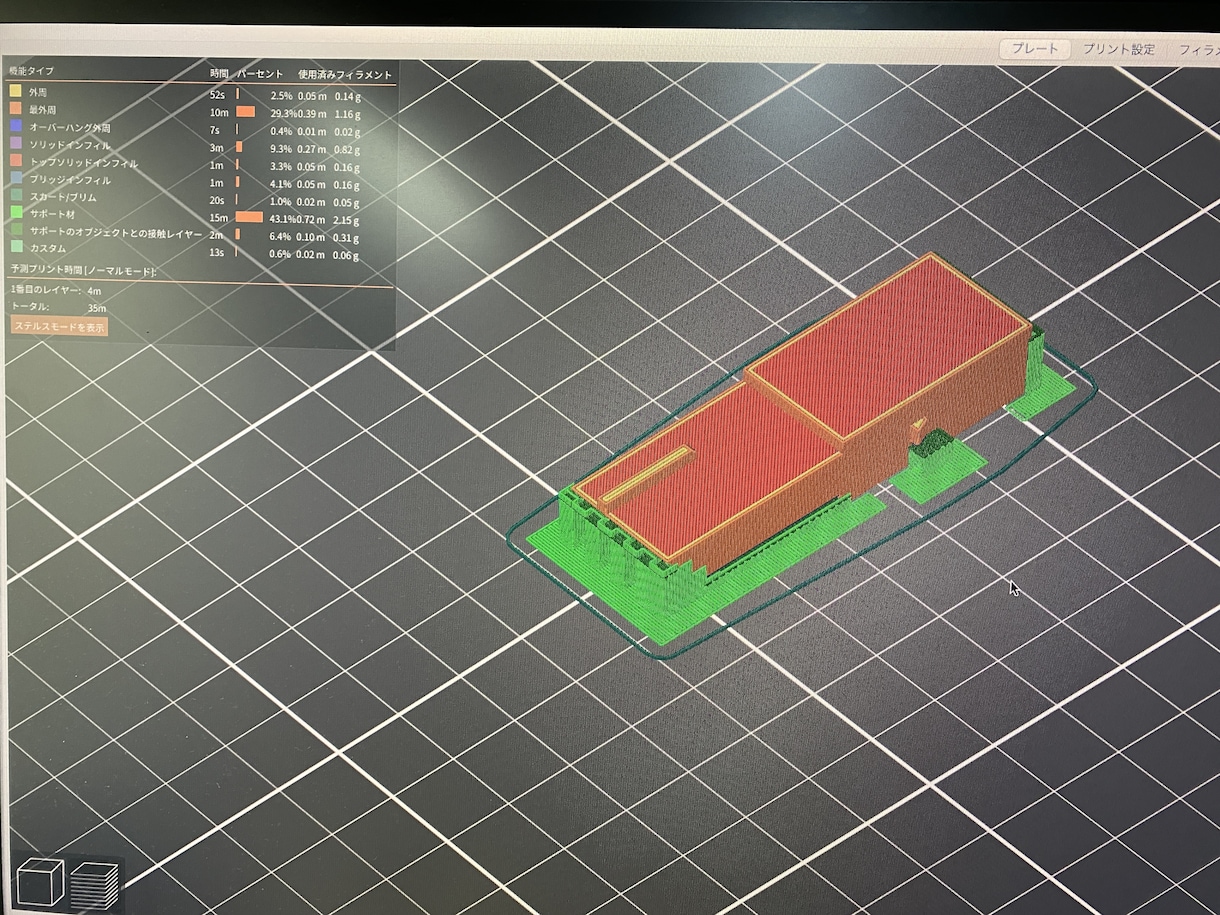The image size is (1220, 915).
Task: Click the カスタム color swatch
Action: 15,248
